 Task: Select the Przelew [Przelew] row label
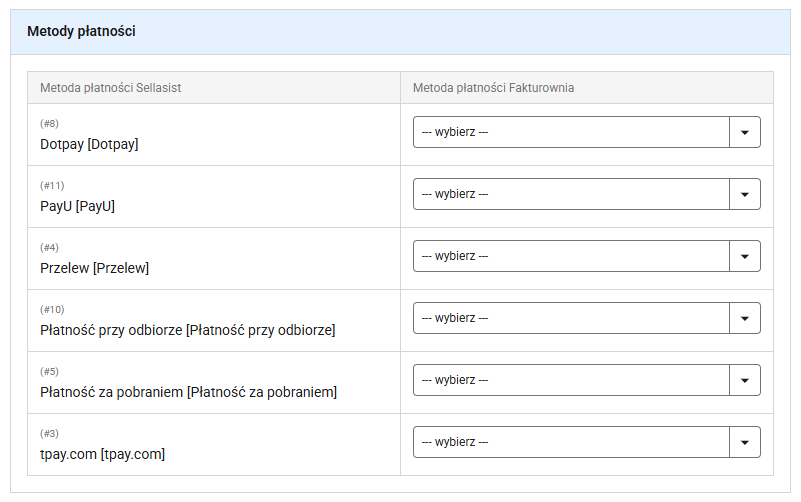[95, 268]
